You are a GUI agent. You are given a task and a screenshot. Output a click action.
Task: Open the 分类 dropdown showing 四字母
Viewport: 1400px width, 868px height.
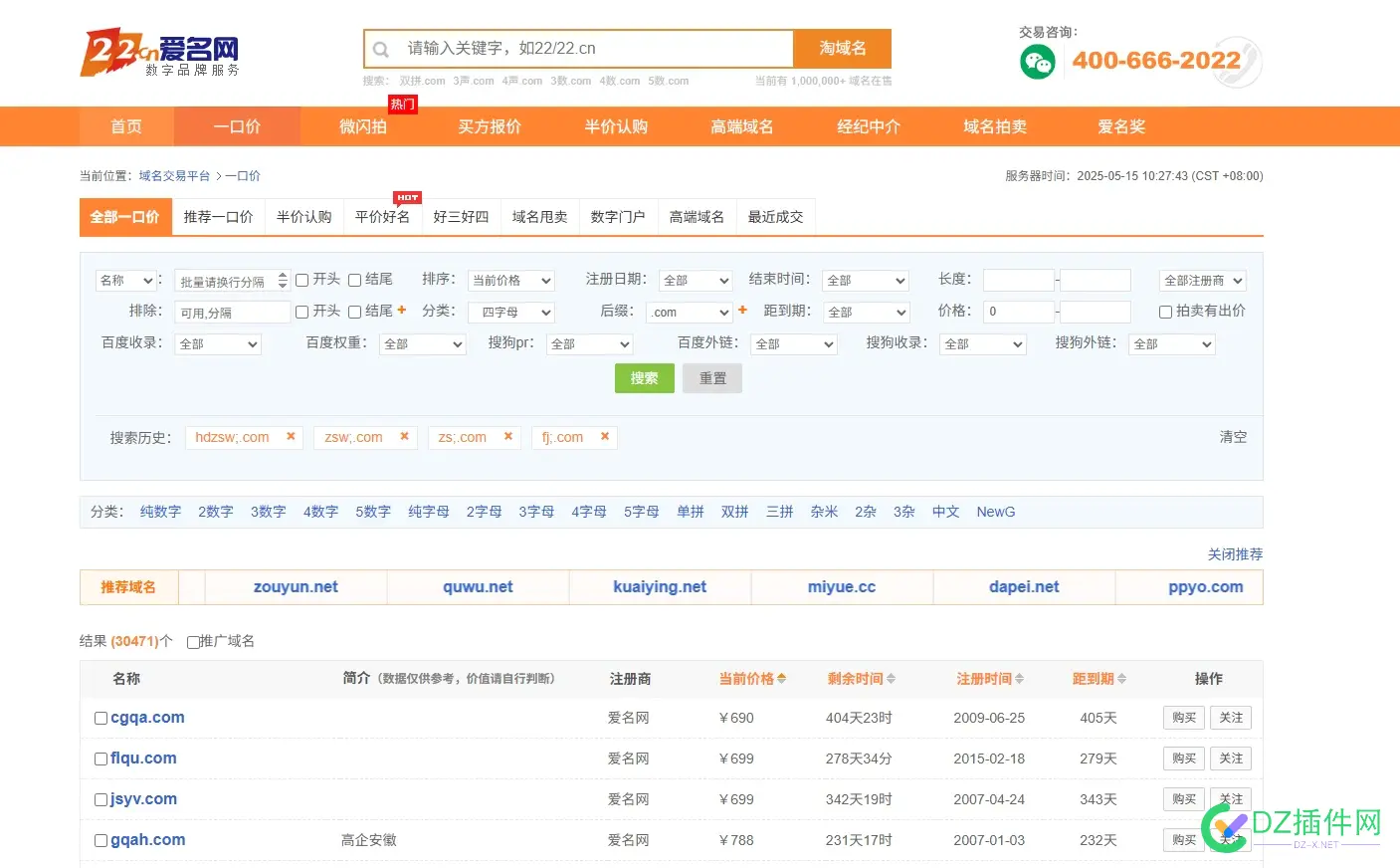coord(510,312)
